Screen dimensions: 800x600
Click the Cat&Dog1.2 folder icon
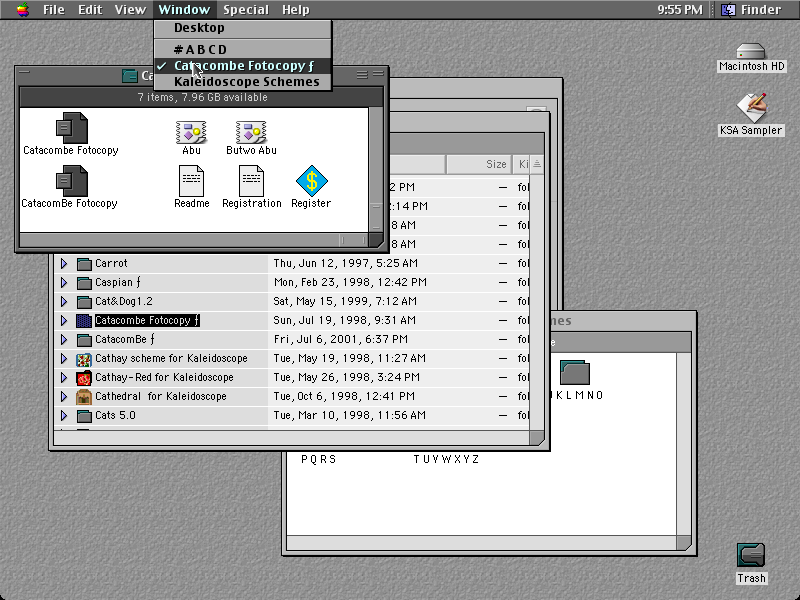pos(84,302)
